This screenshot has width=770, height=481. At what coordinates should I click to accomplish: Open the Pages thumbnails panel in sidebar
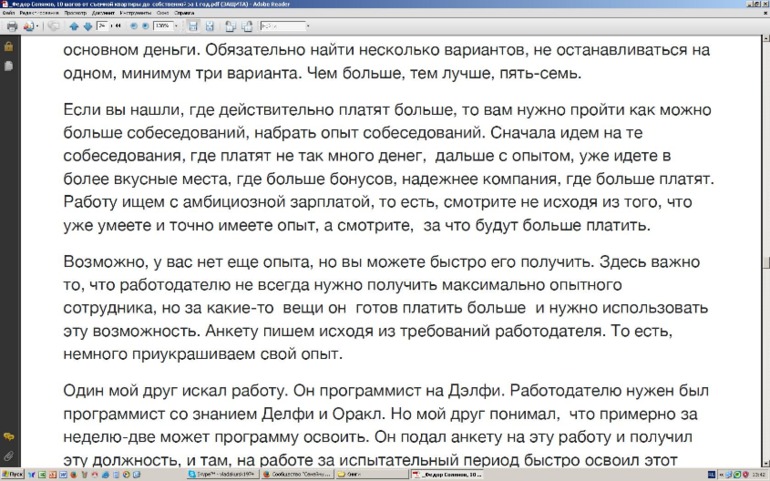[8, 65]
